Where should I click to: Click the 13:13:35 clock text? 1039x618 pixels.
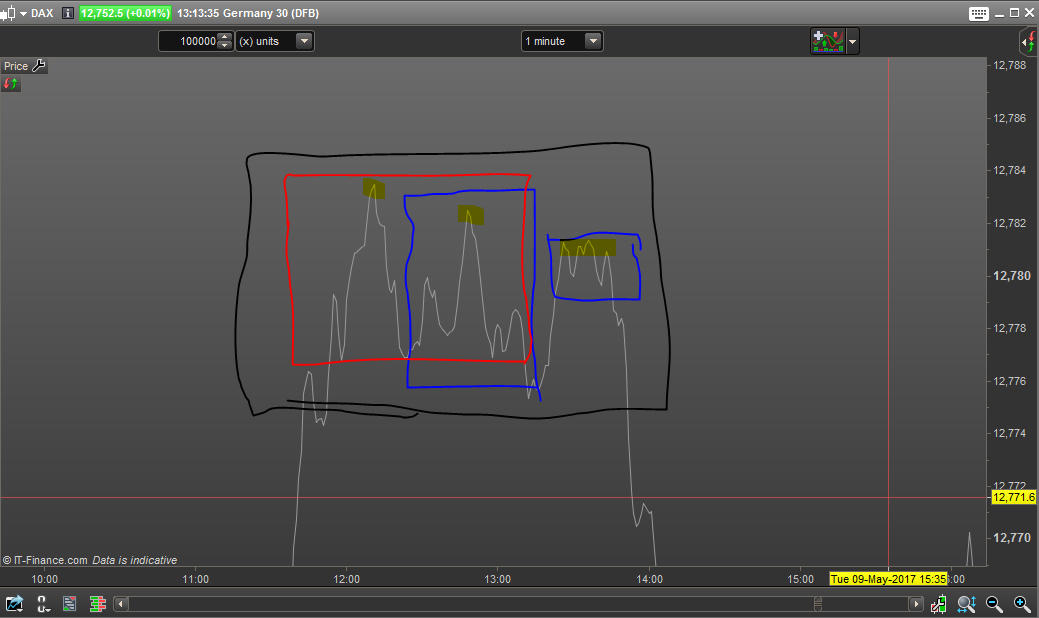point(197,13)
